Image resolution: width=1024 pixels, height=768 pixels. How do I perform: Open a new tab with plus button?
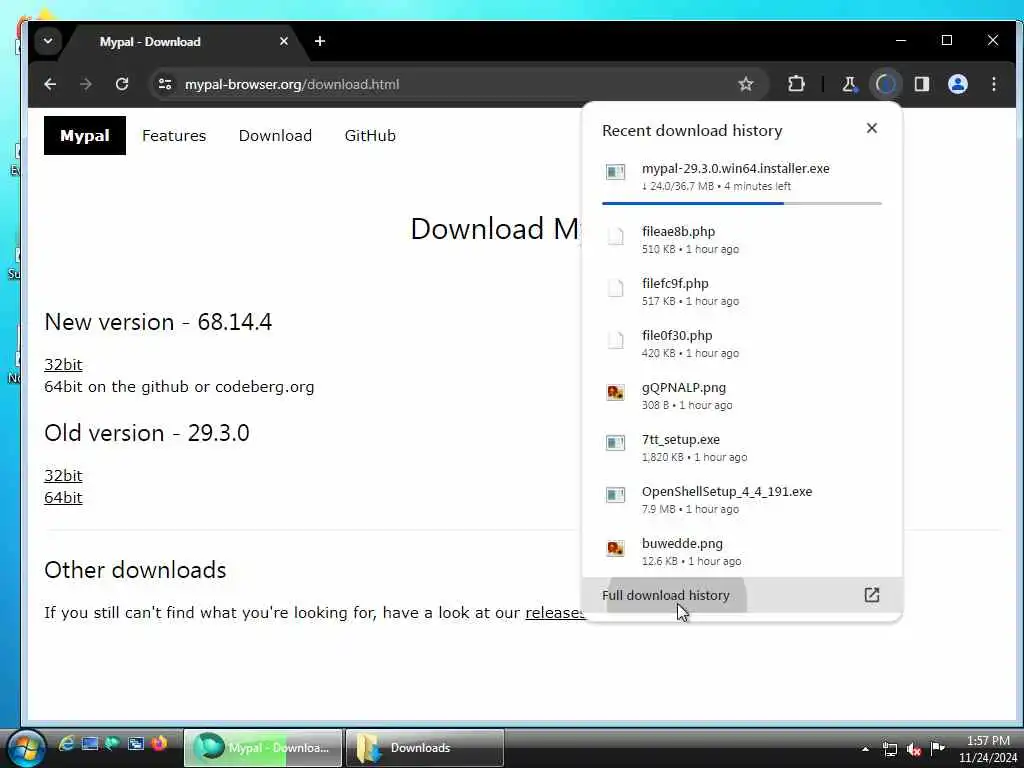click(319, 41)
